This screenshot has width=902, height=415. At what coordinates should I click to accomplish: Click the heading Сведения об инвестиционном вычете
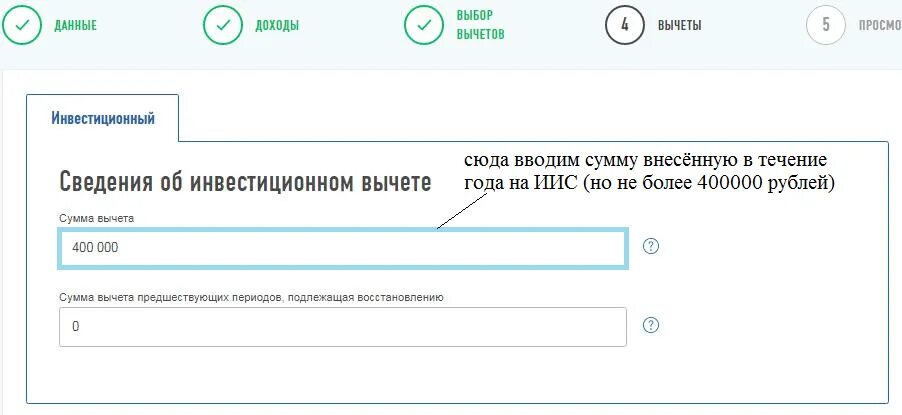coord(245,182)
